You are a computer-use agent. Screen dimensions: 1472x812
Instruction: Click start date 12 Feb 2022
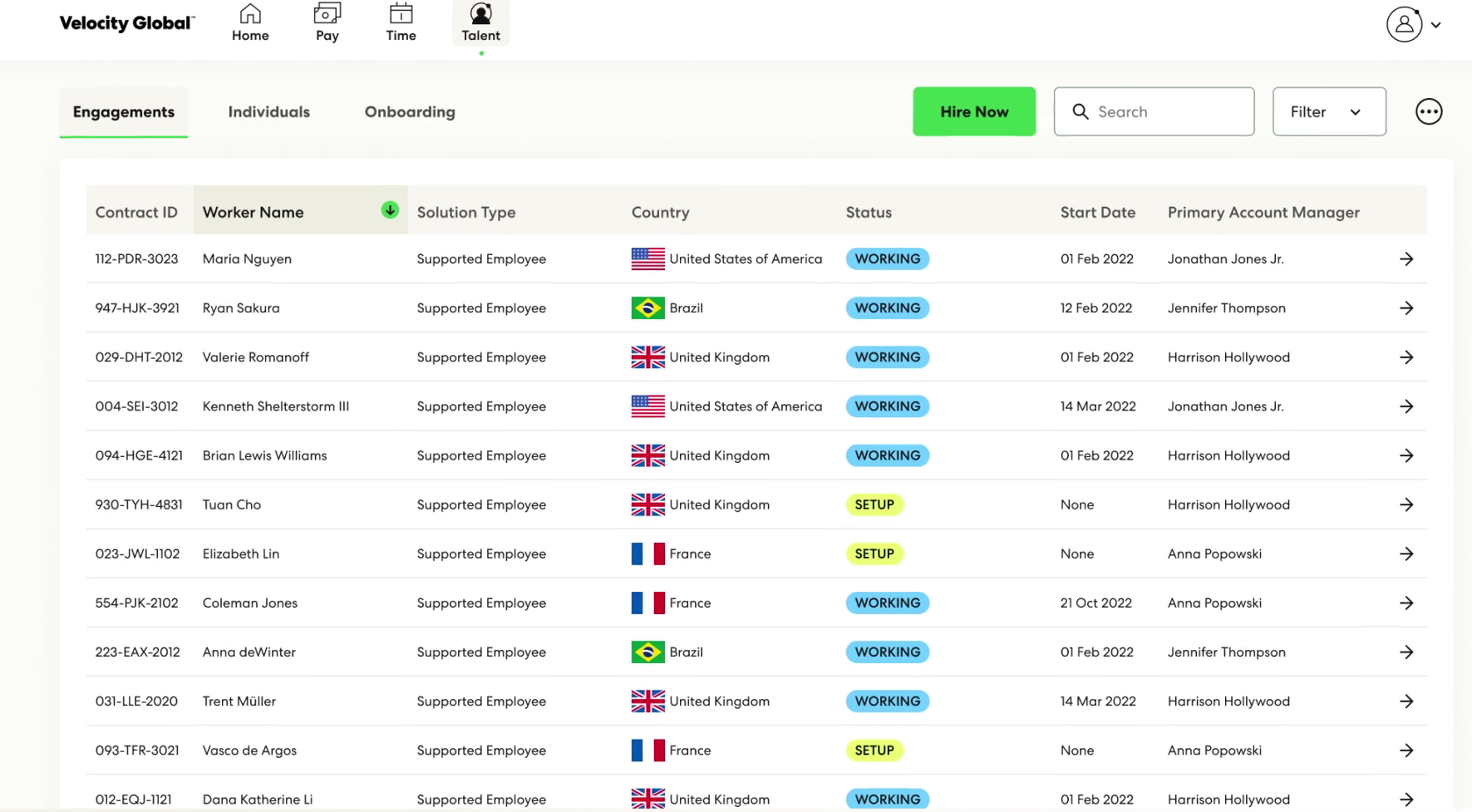pos(1095,308)
